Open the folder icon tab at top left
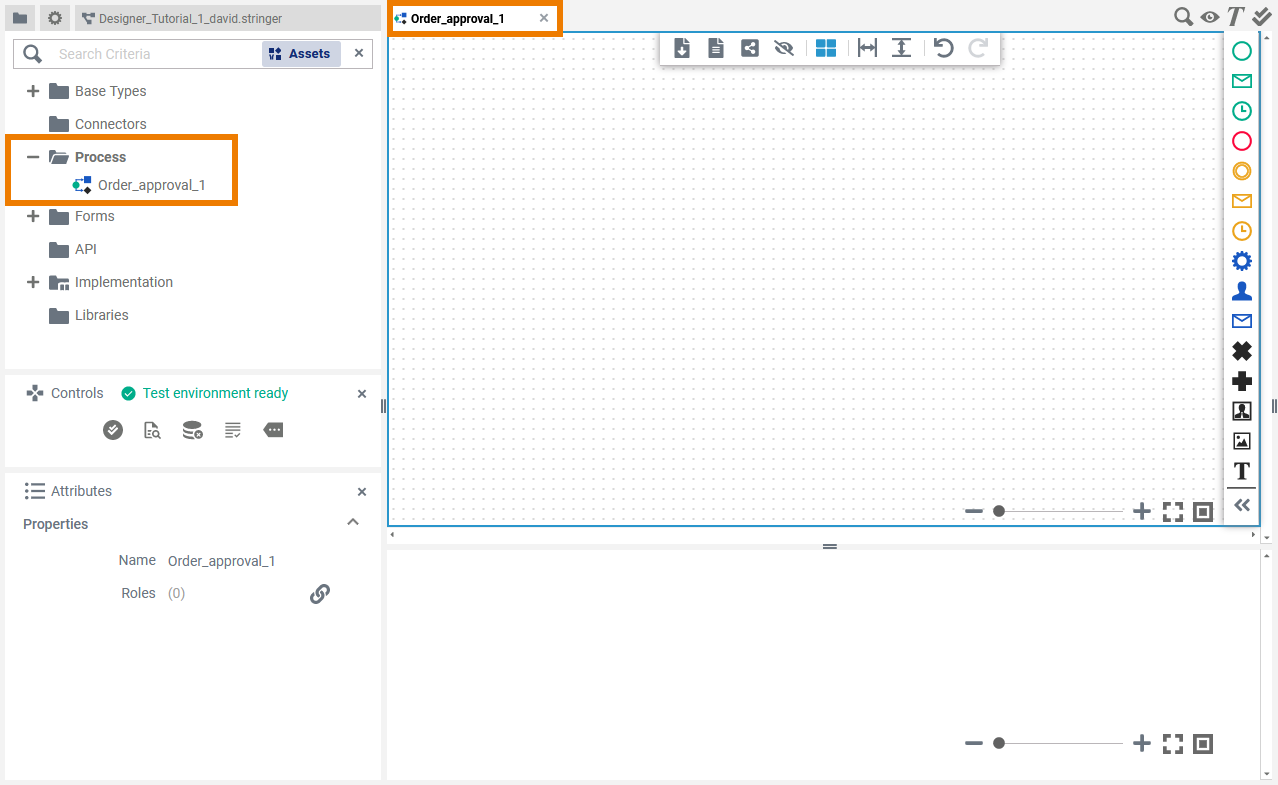The width and height of the screenshot is (1278, 785). click(x=20, y=18)
